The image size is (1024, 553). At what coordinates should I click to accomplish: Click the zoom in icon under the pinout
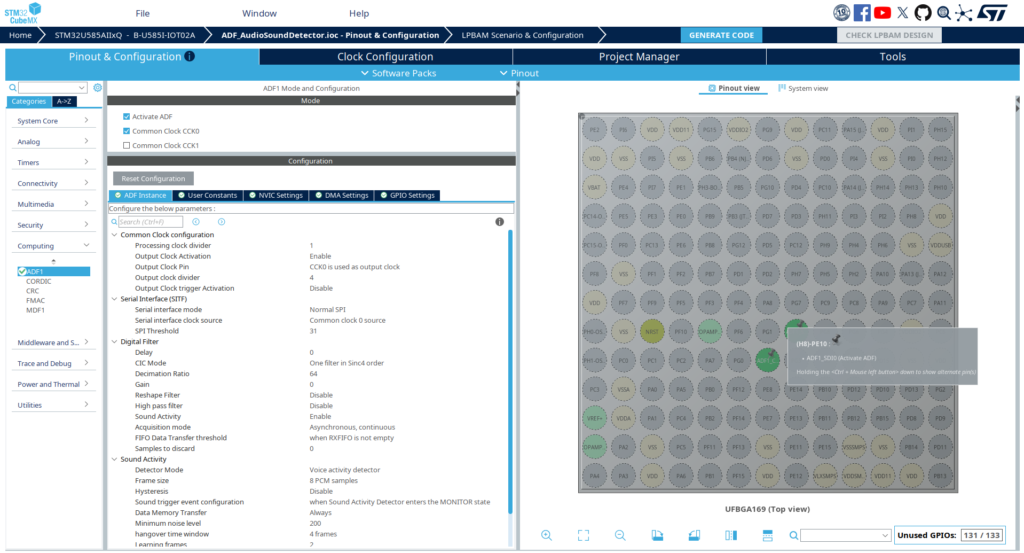point(546,536)
